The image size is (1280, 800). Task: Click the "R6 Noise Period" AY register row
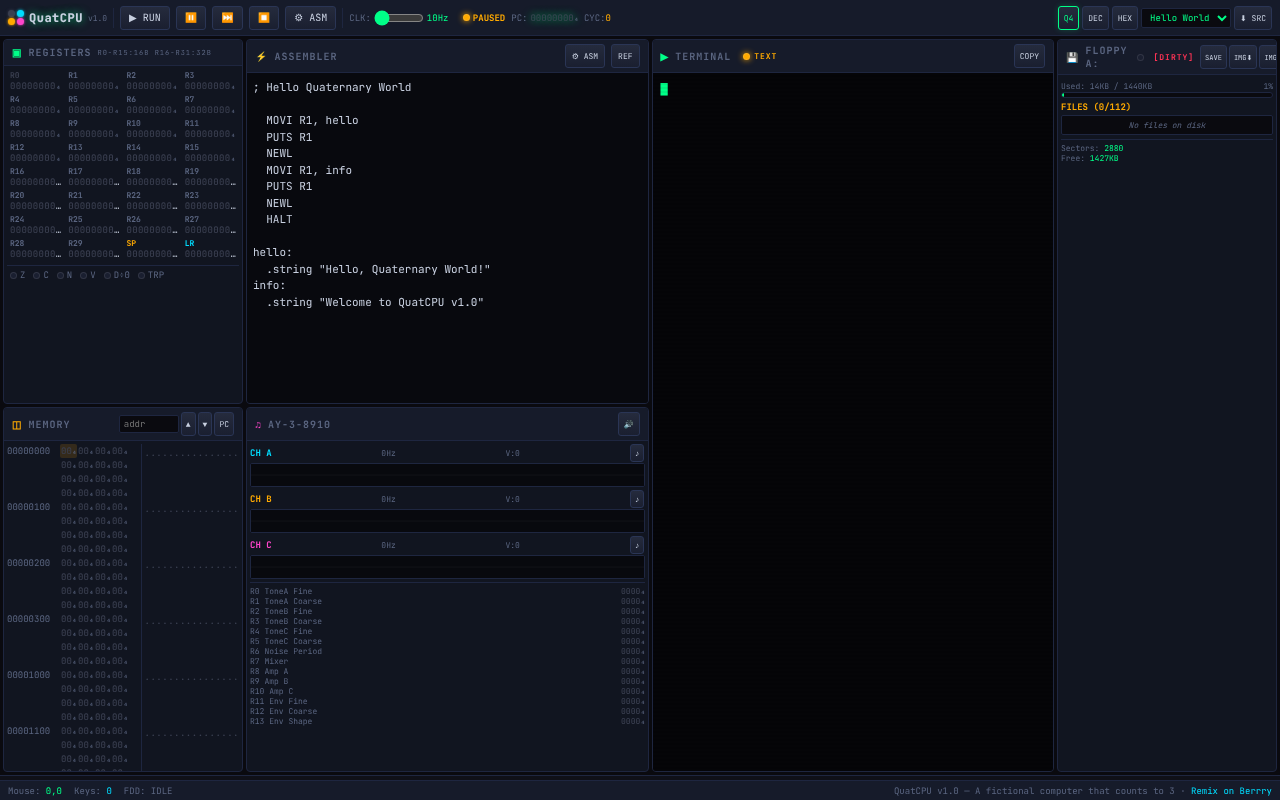point(447,652)
